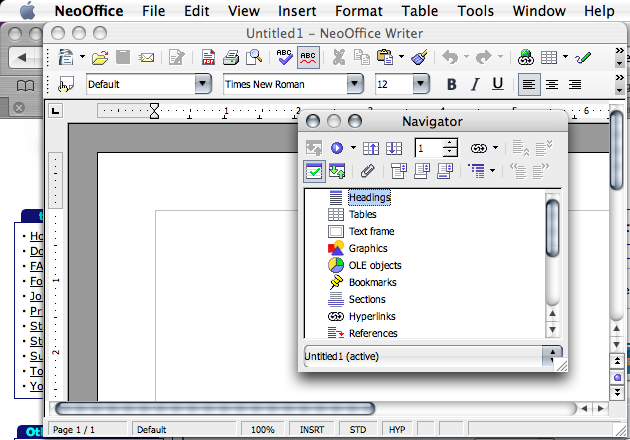This screenshot has height=440, width=630.
Task: Open the Format menu
Action: pos(359,11)
